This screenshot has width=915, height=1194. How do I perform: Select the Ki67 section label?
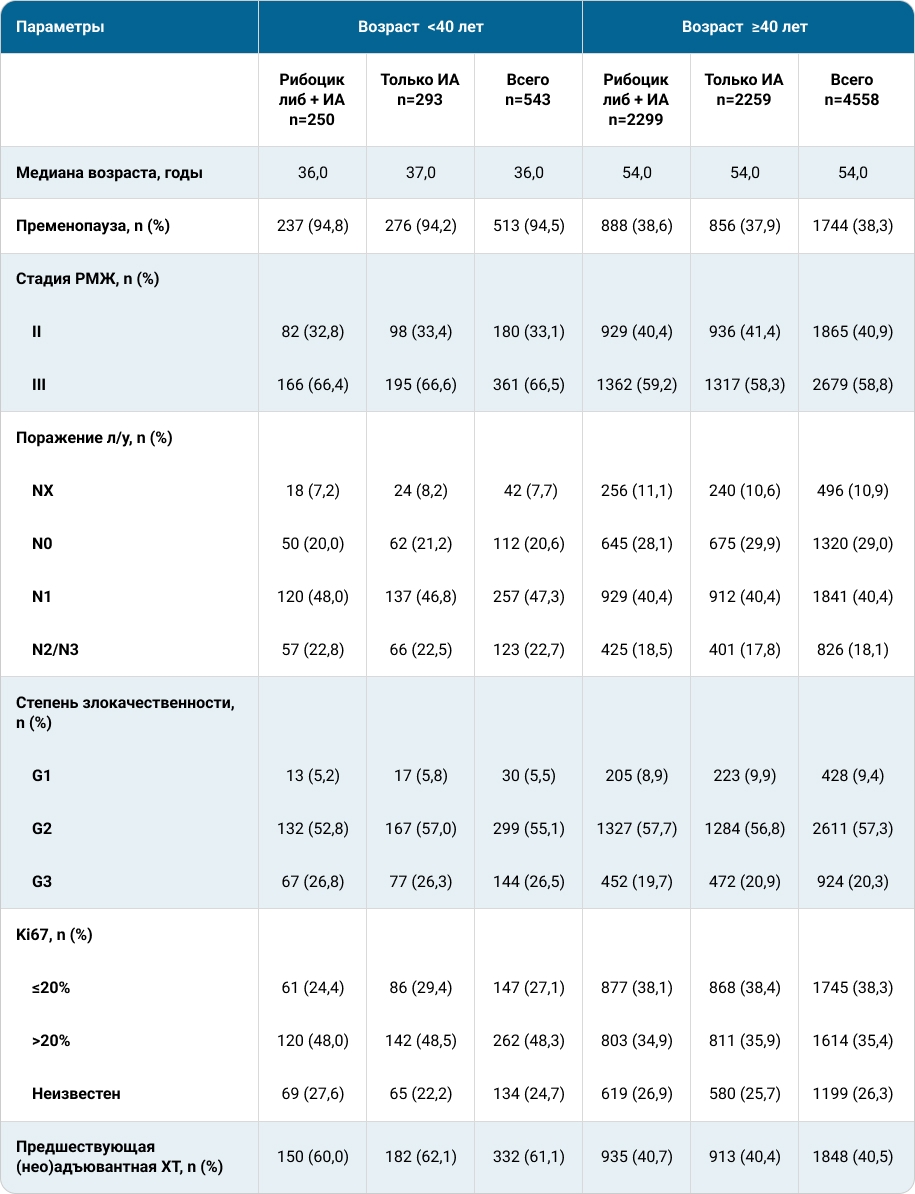click(x=54, y=935)
